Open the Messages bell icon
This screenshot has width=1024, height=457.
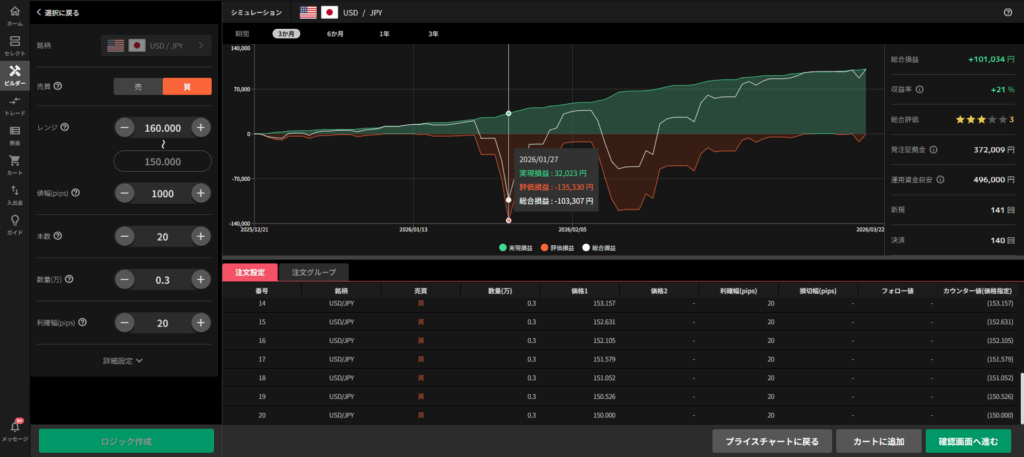tap(14, 430)
